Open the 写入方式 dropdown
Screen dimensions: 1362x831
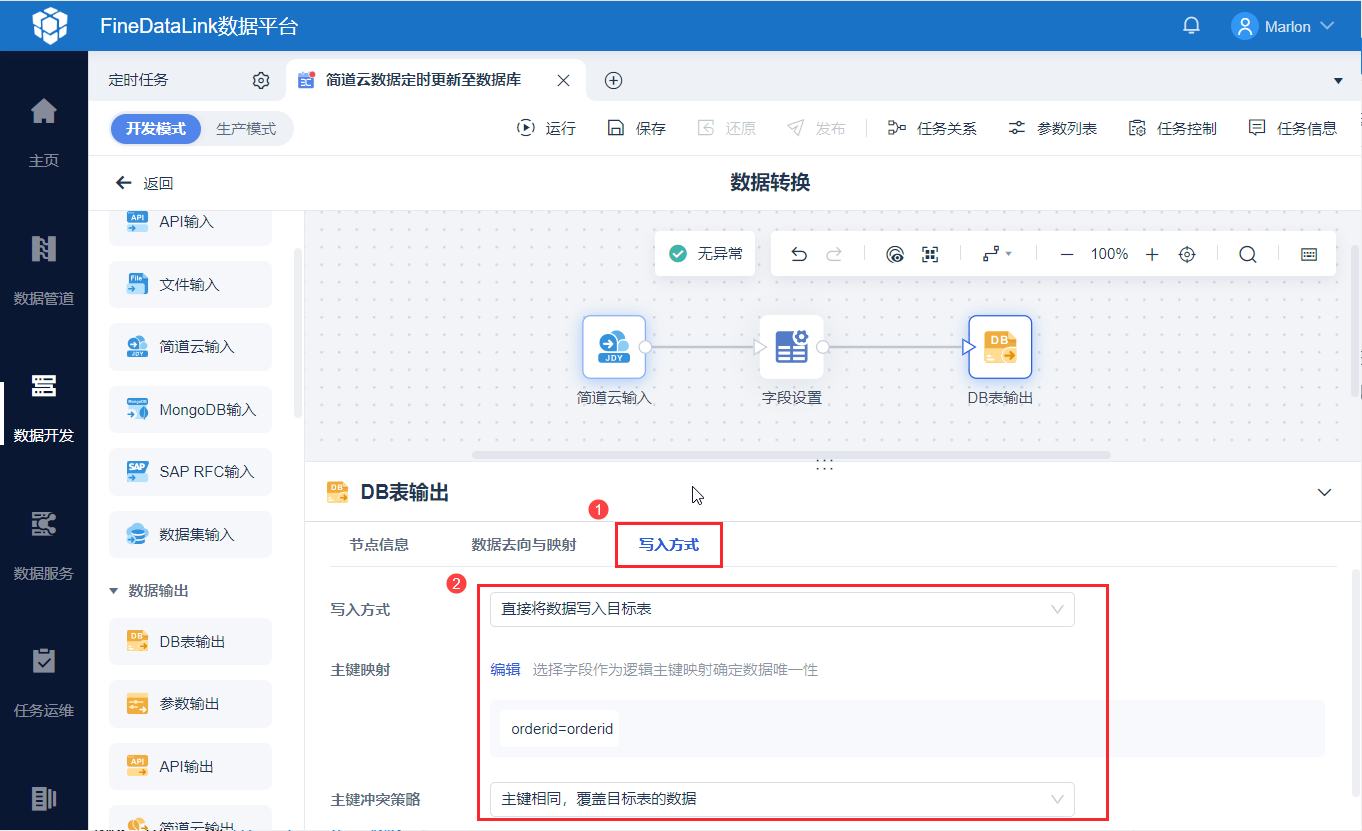click(x=782, y=609)
